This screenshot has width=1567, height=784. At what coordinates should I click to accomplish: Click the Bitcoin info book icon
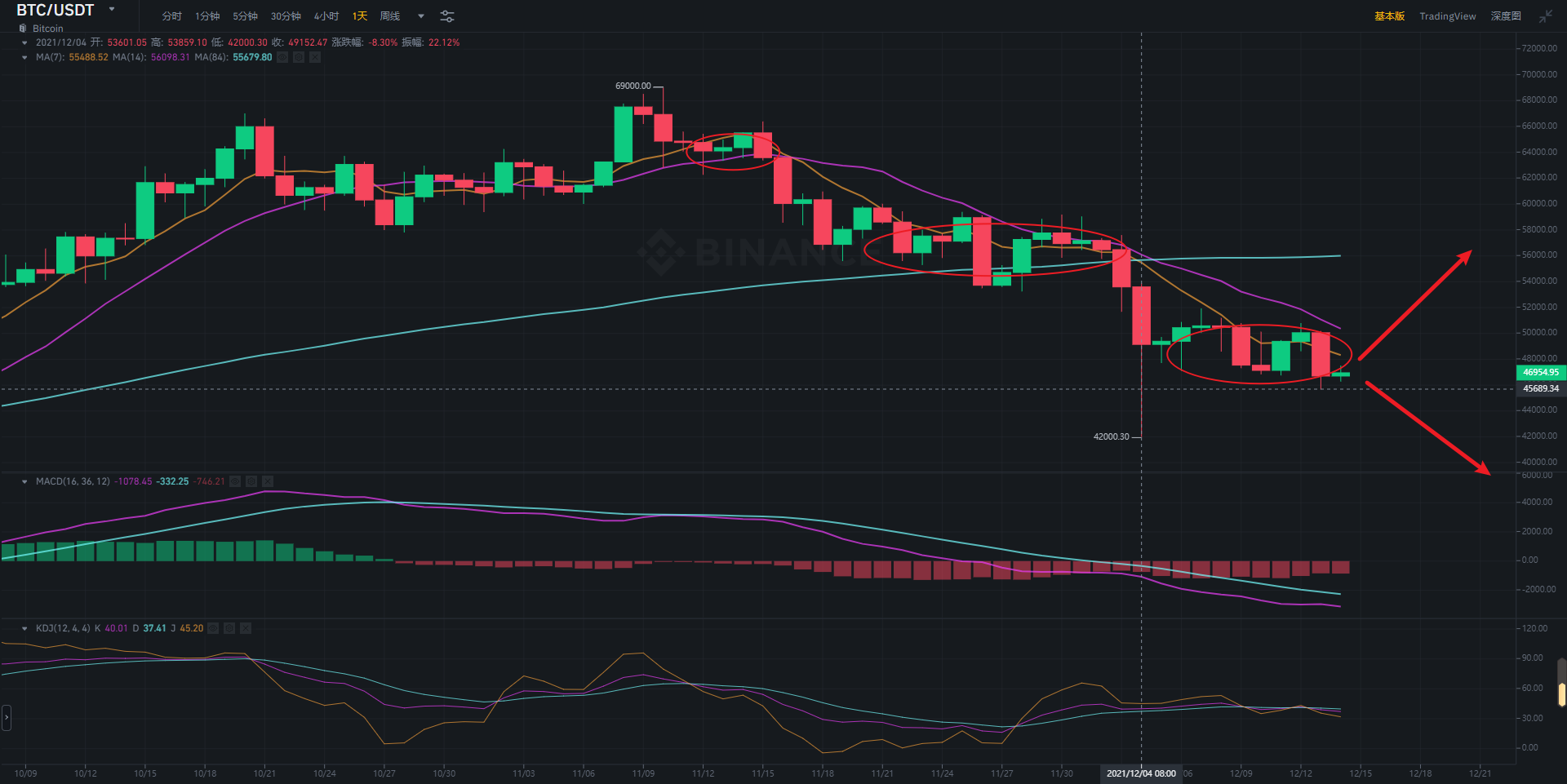coord(23,29)
